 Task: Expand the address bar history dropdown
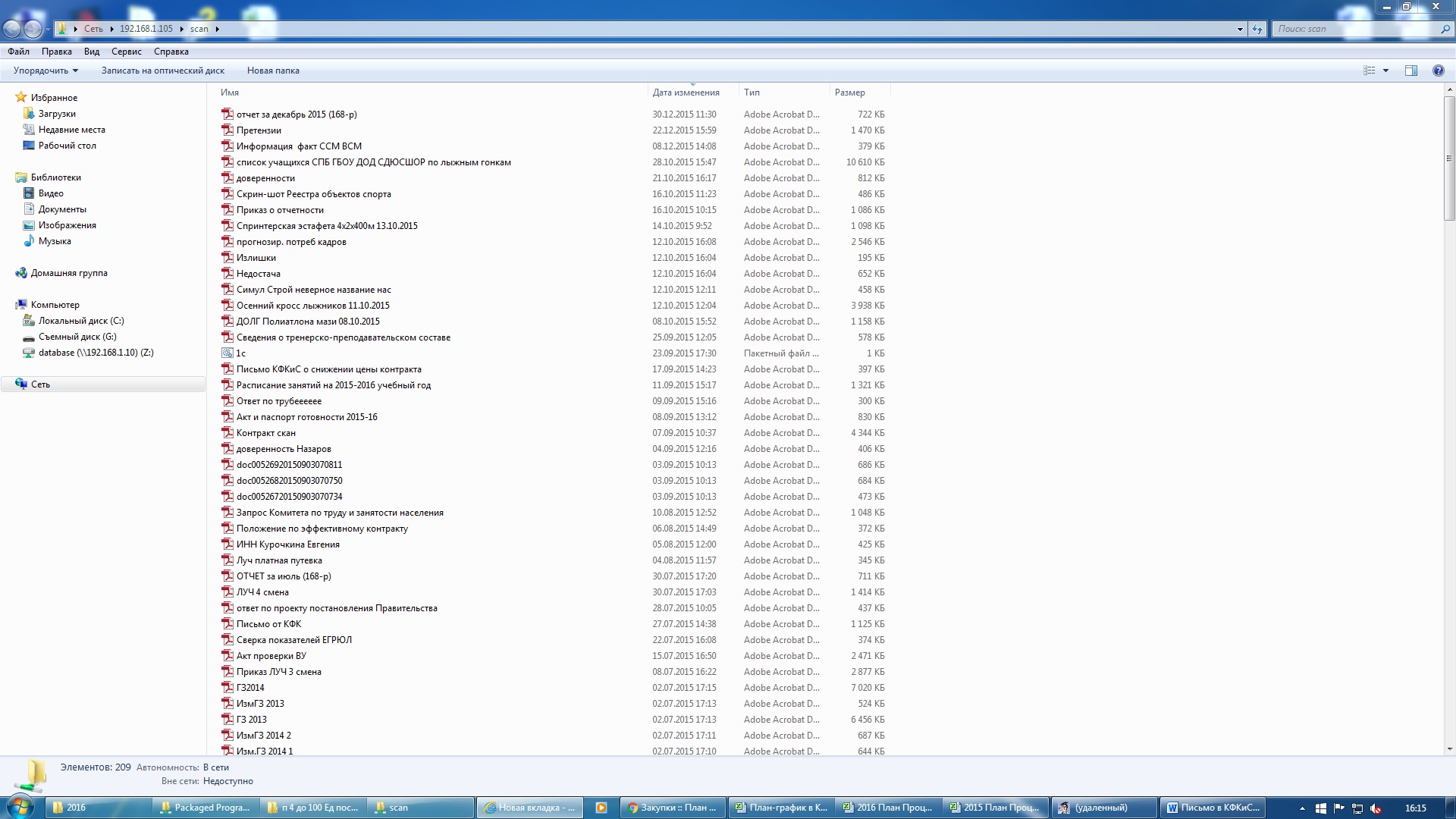pyautogui.click(x=1240, y=29)
